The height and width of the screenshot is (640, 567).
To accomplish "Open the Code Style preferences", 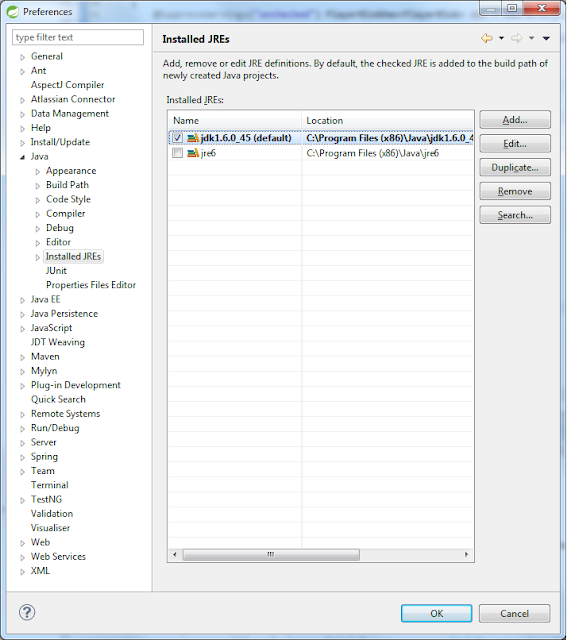I will (68, 199).
